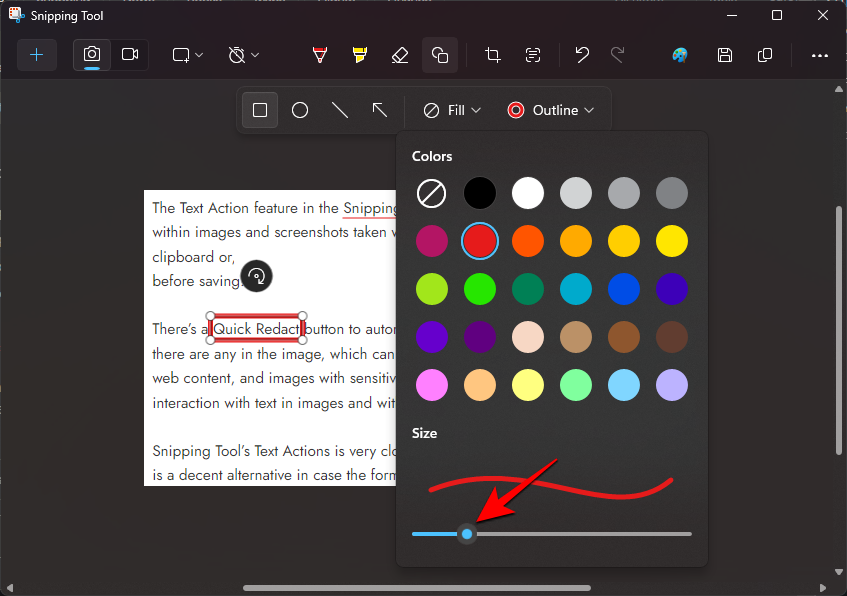847x596 pixels.
Task: Pick the dark green color swatch
Action: coord(528,289)
